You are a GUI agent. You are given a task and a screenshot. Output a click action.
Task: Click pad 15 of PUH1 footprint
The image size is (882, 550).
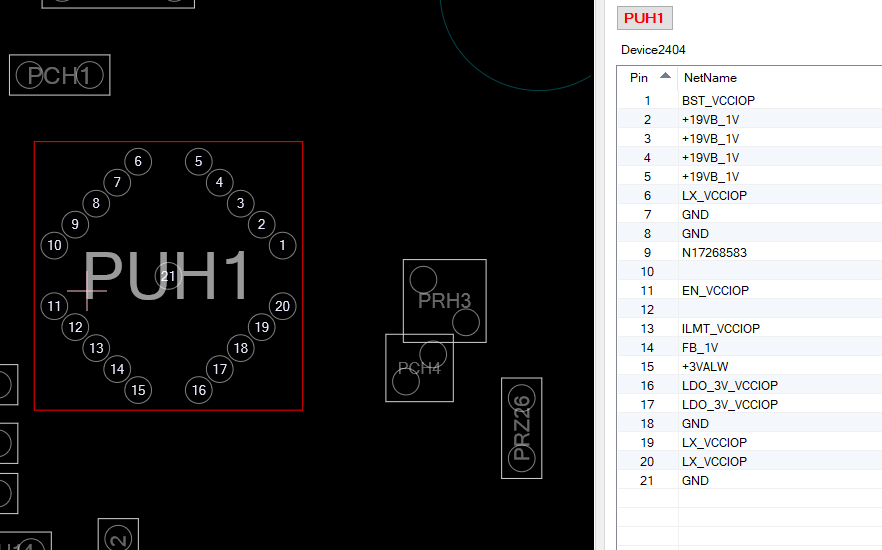coord(138,390)
